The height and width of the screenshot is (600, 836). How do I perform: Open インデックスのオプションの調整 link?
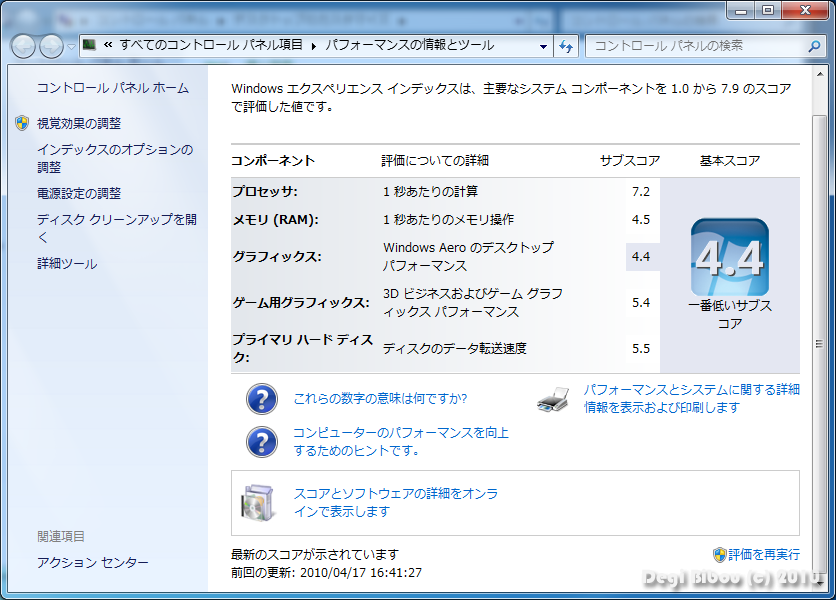pos(115,158)
